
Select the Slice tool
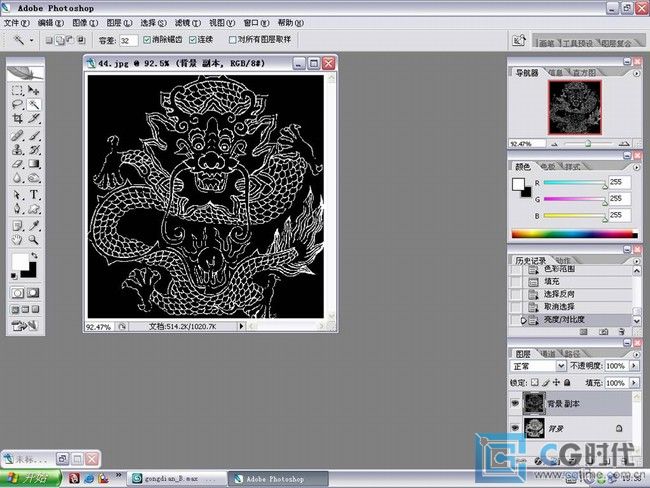point(34,119)
